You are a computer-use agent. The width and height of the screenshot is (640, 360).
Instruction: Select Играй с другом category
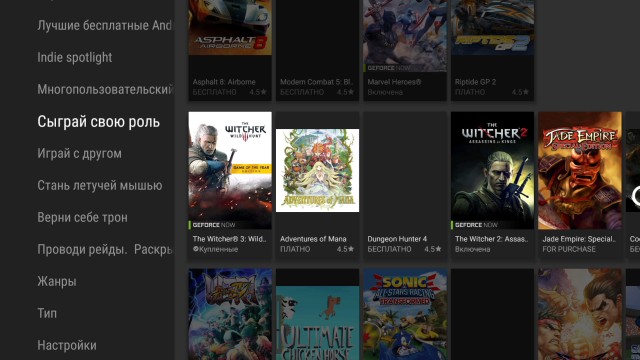(x=79, y=153)
